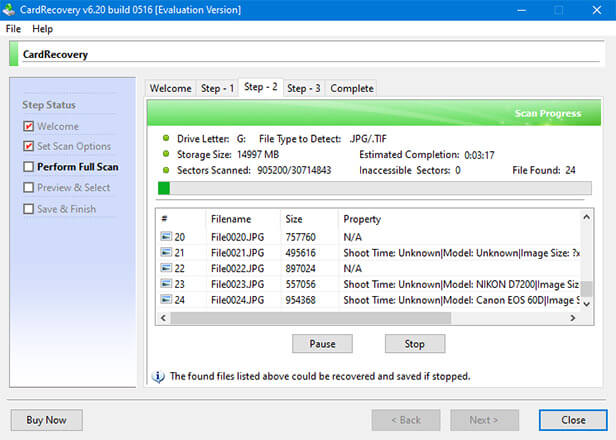The image size is (616, 440).
Task: Sort by the Size column header
Action: 309,219
